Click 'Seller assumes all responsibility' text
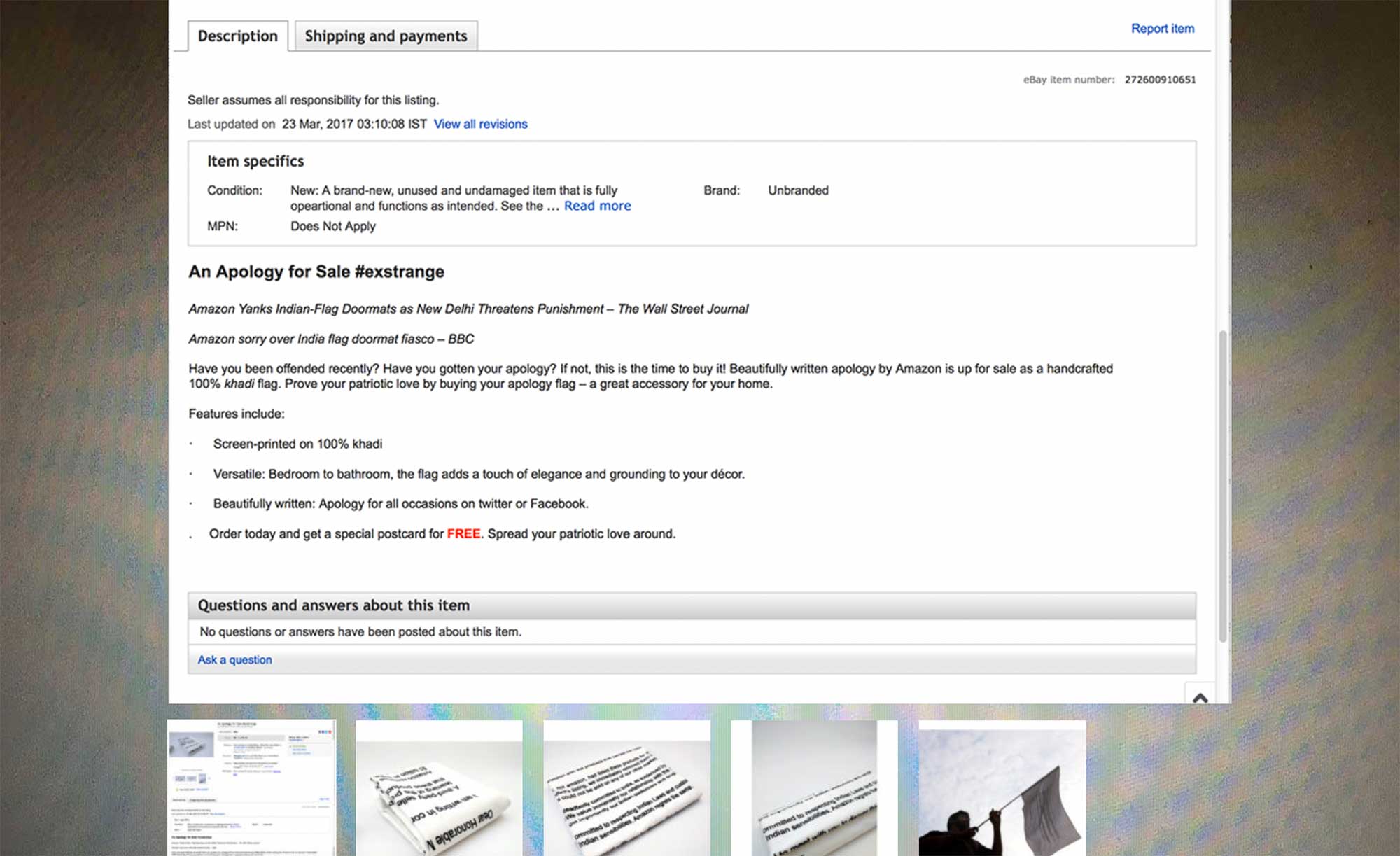 coord(314,100)
